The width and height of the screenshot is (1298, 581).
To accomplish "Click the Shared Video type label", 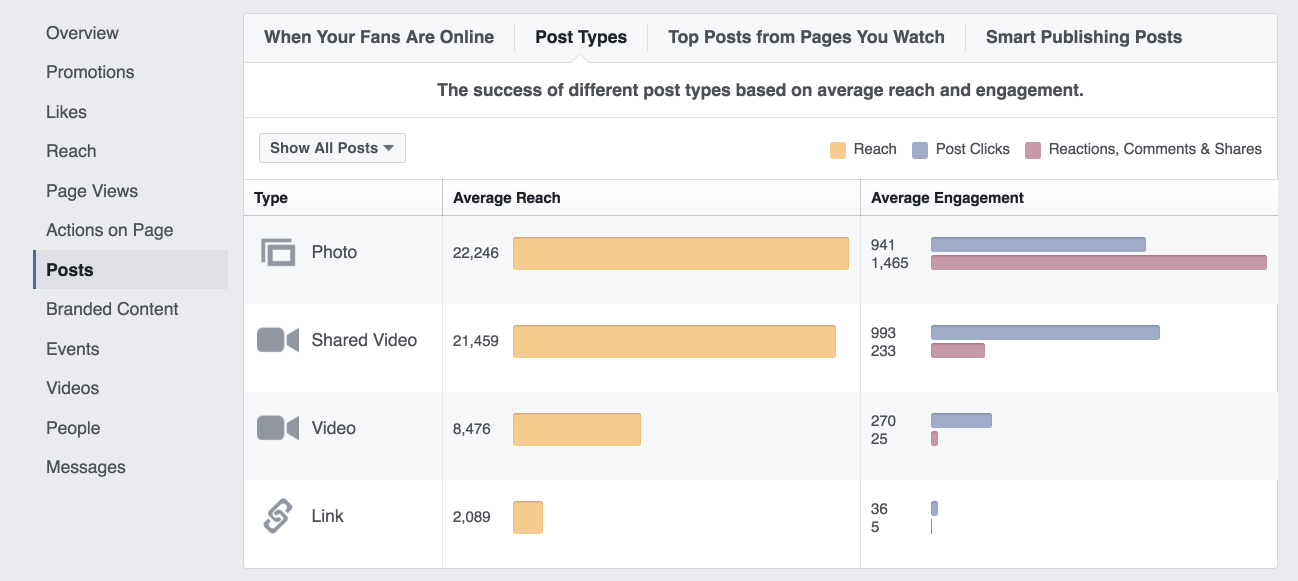I will coord(364,340).
